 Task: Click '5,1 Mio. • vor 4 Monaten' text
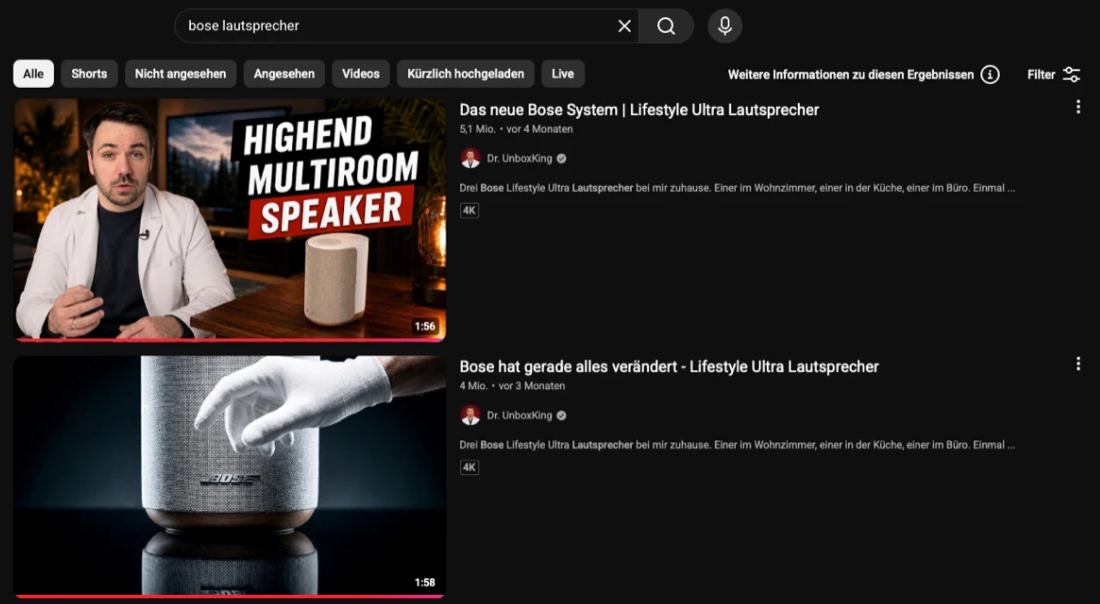click(x=516, y=129)
